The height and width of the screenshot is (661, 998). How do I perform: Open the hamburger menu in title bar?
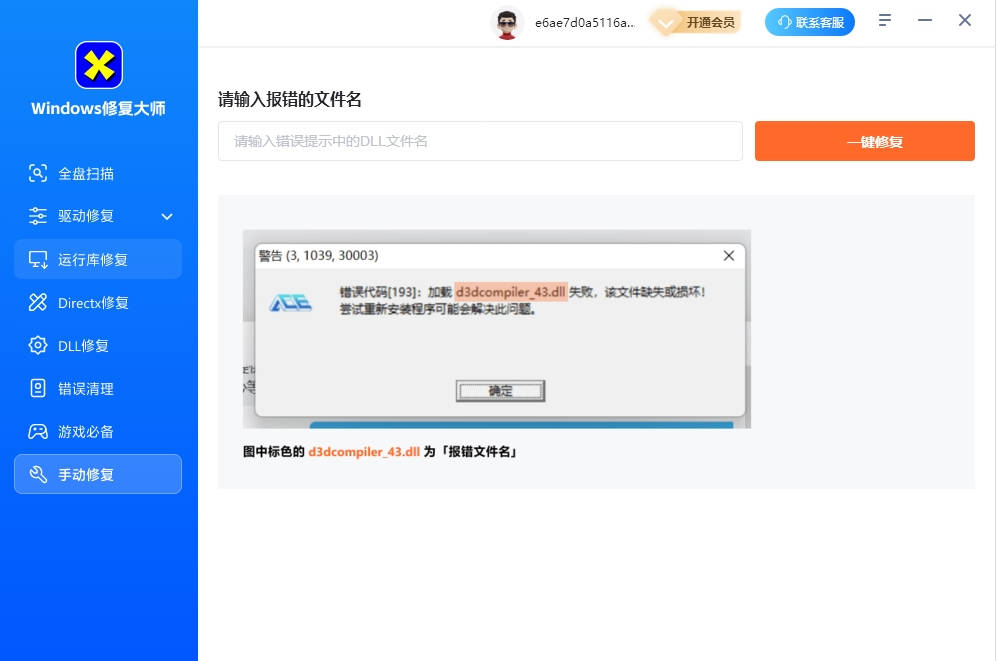pyautogui.click(x=885, y=21)
